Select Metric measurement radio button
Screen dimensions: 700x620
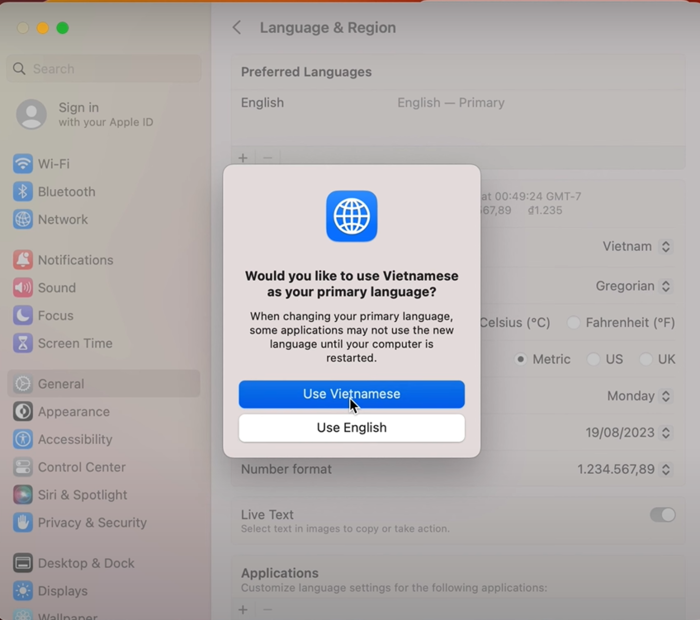coord(520,359)
